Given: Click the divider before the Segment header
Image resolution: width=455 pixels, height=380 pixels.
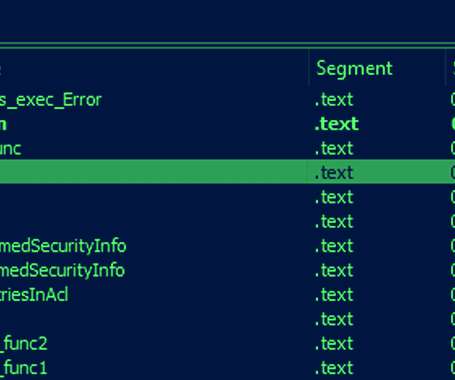Looking at the screenshot, I should pyautogui.click(x=309, y=68).
